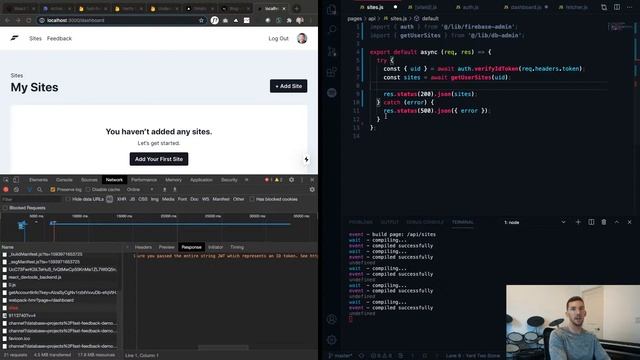Filter network by JS
The image size is (640, 360).
click(132, 199)
